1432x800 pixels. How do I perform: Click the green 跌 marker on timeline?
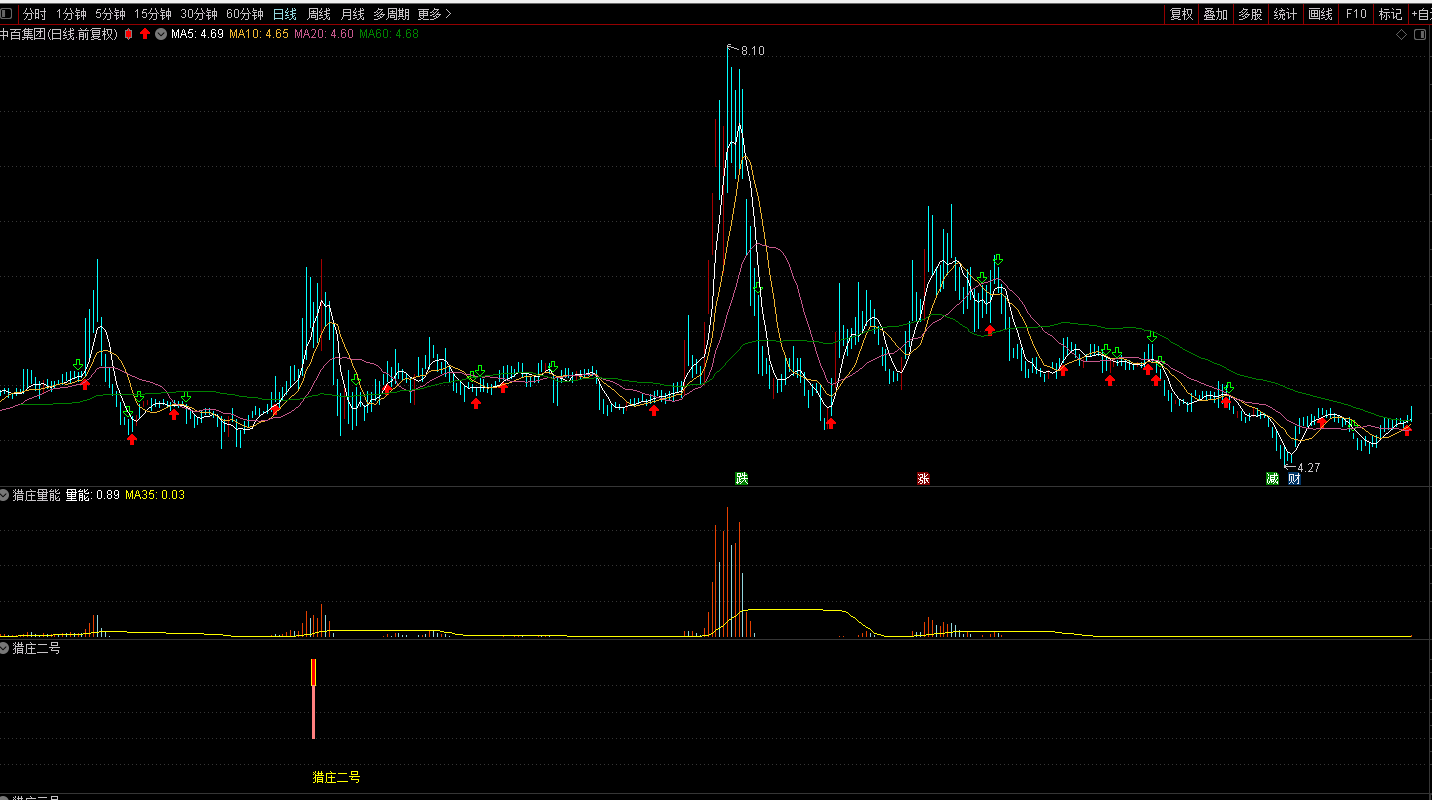pos(742,479)
